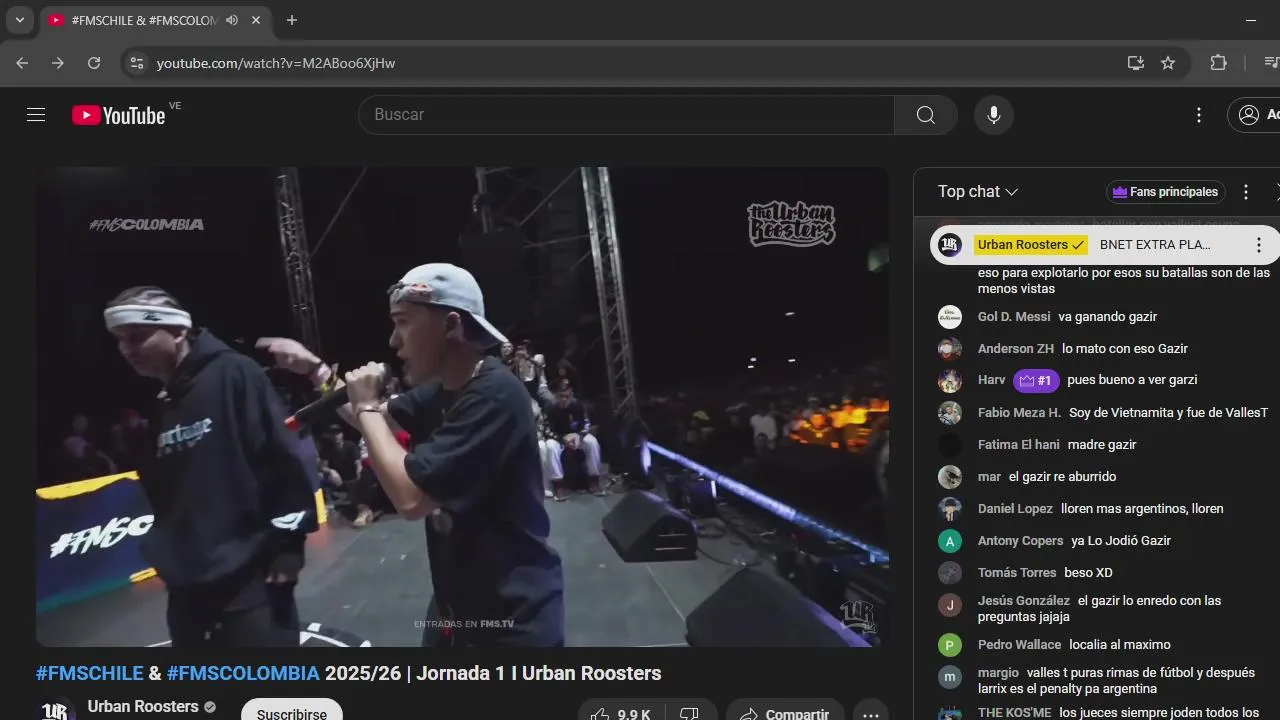Bookmark this page with the star
1280x720 pixels.
click(x=1168, y=63)
